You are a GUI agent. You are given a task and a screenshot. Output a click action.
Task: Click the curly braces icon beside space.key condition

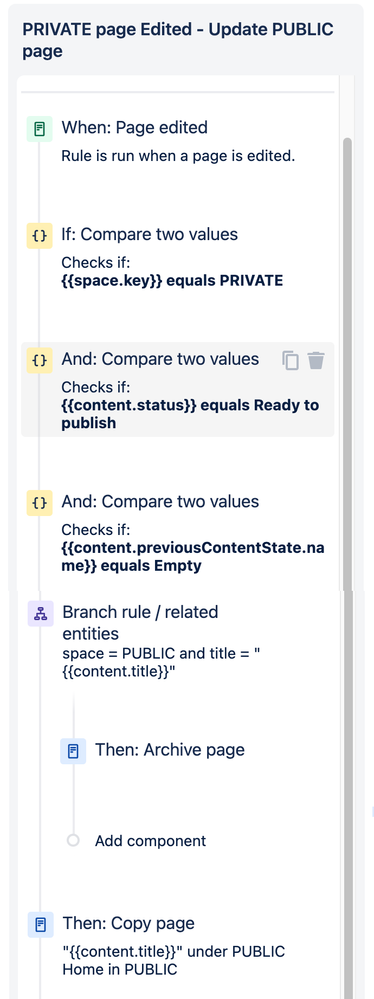click(x=39, y=236)
